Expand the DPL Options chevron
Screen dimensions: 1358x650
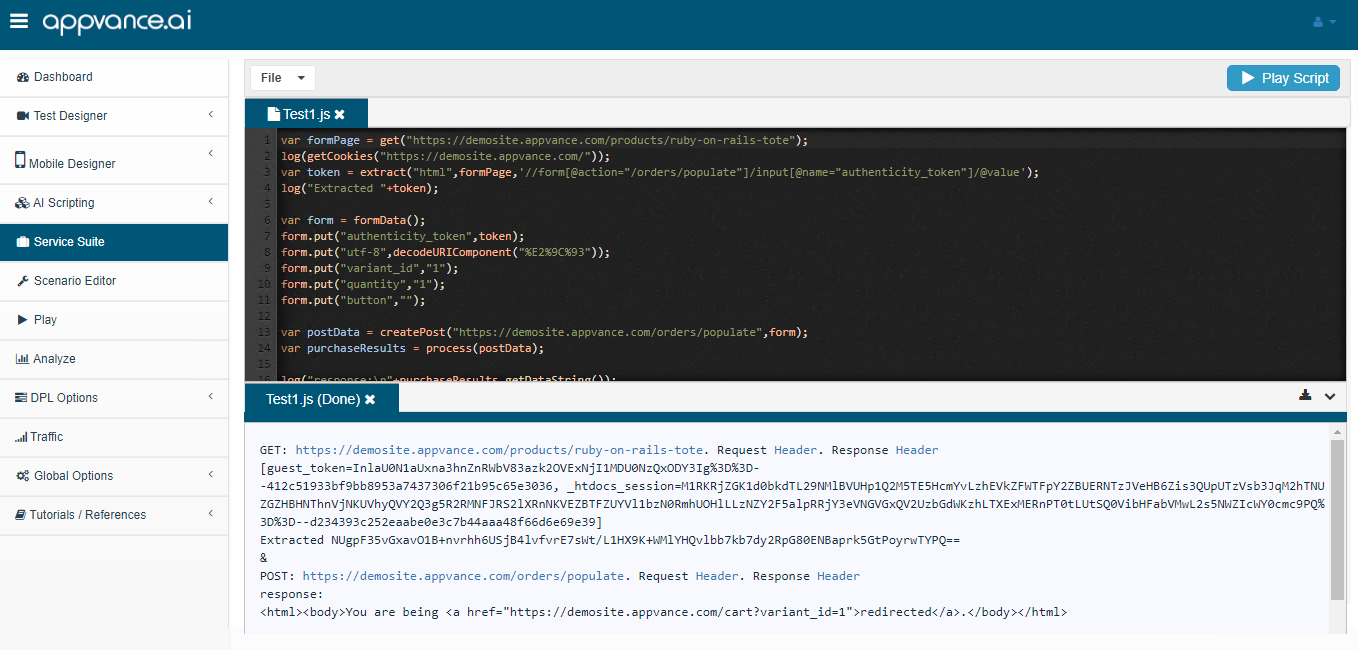coord(211,397)
